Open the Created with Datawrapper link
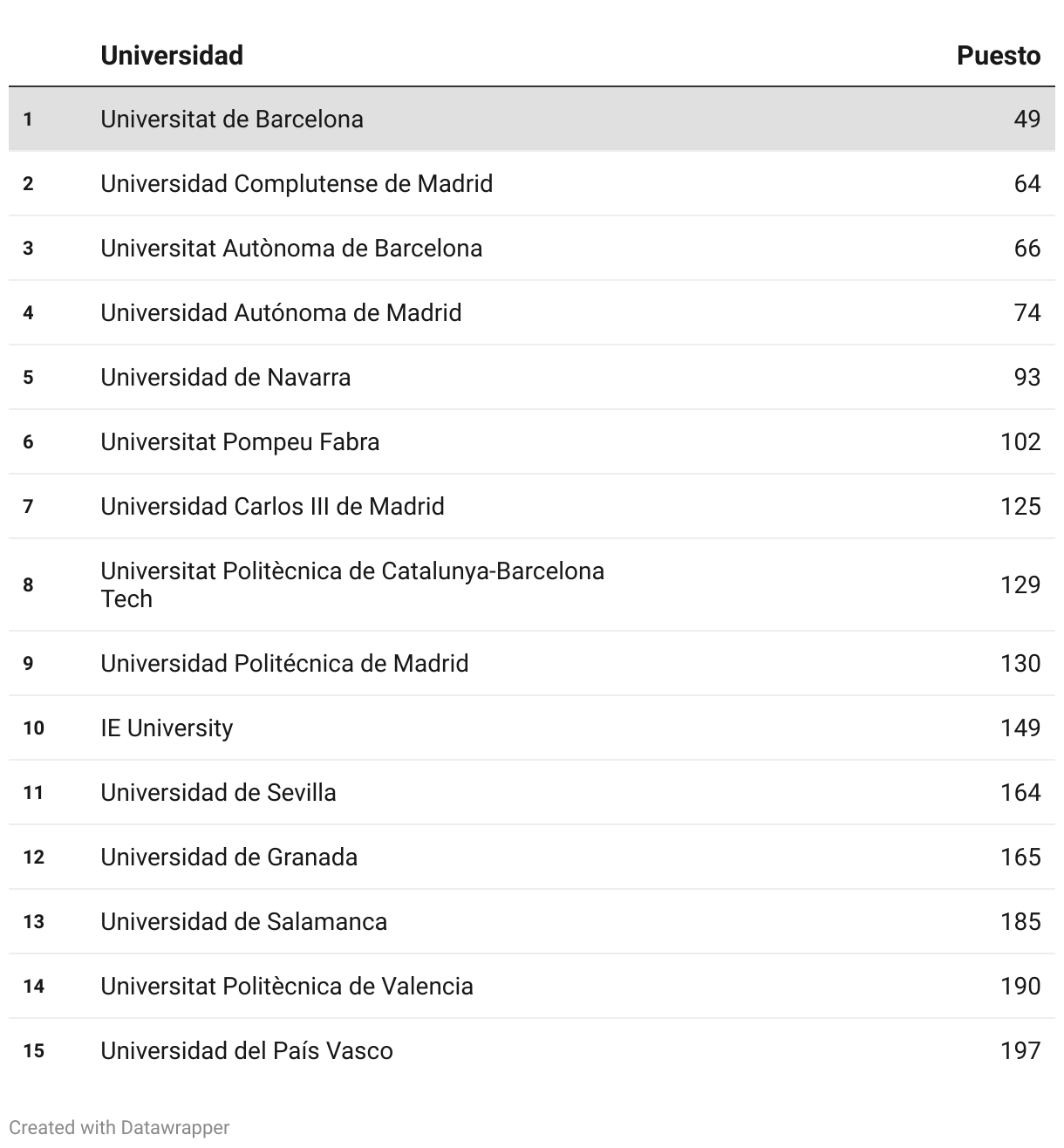 coord(119,1128)
